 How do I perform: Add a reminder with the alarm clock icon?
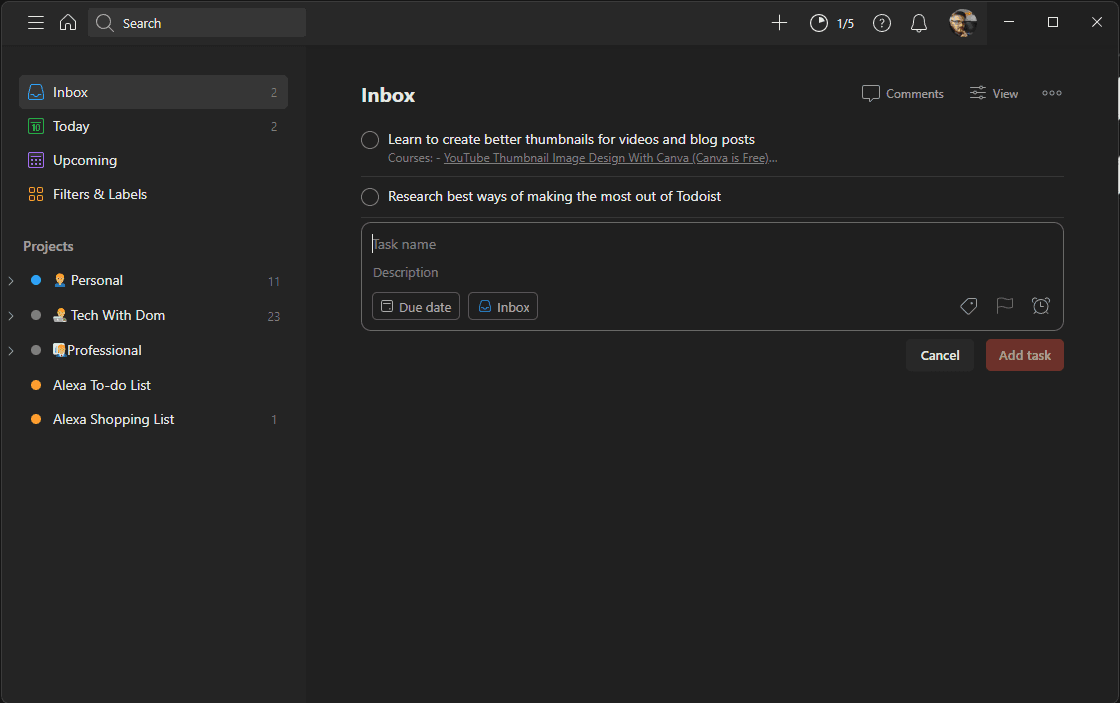(1041, 306)
